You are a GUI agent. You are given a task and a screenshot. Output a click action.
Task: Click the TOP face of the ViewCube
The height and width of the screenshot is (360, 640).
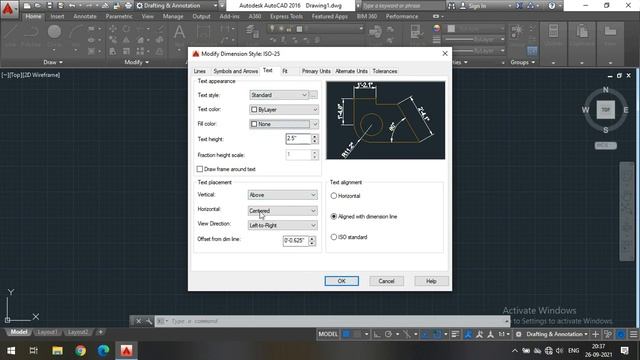pos(606,110)
